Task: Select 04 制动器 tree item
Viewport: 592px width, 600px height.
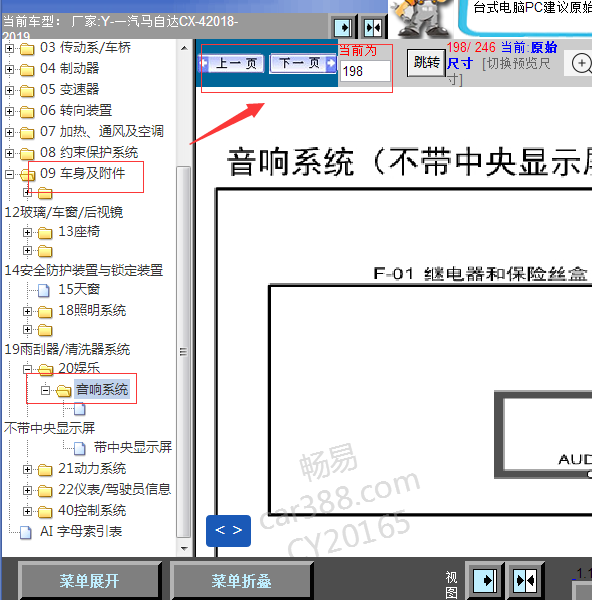Action: point(69,68)
